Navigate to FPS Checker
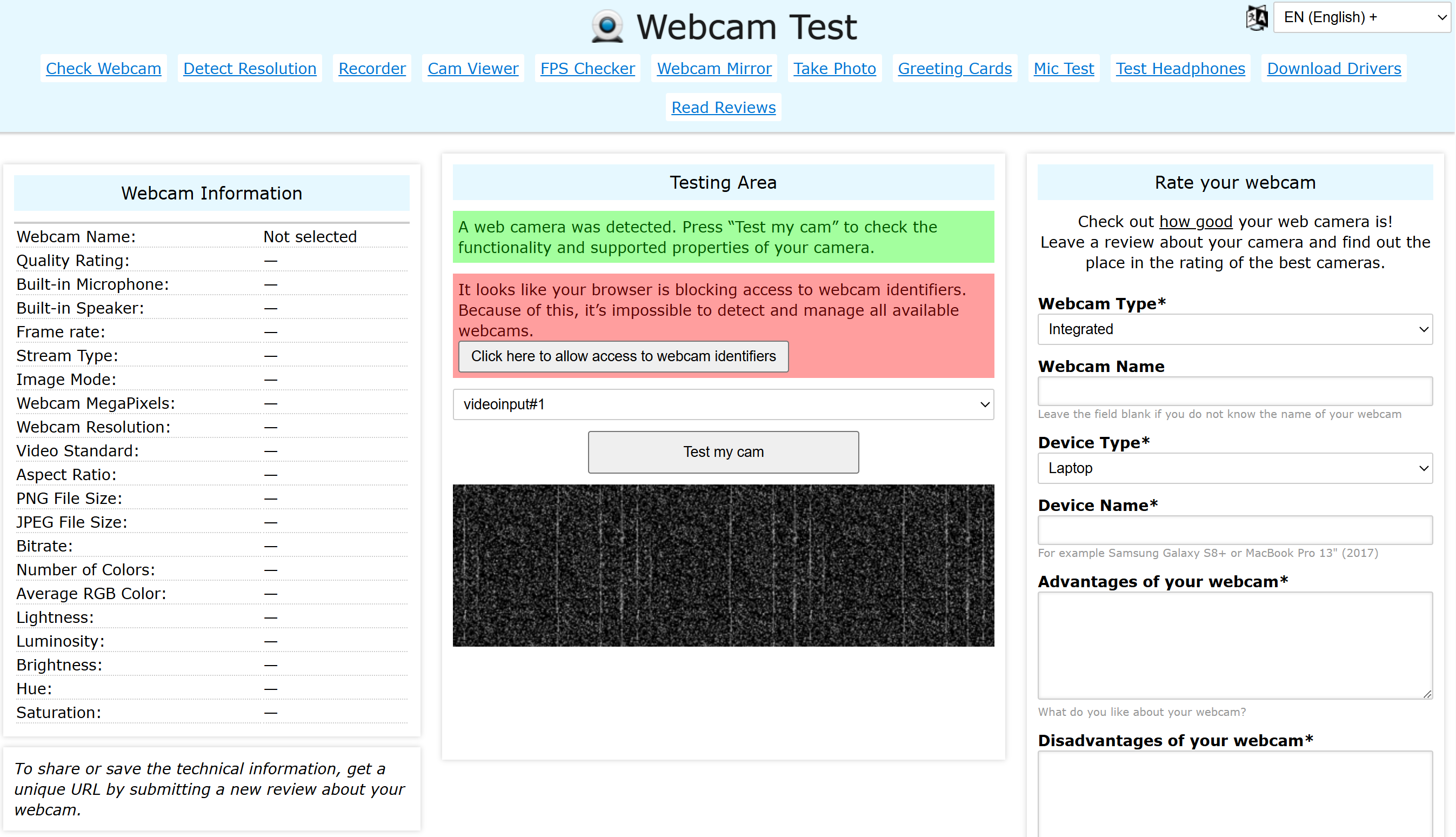This screenshot has width=1456, height=837. pyautogui.click(x=587, y=69)
